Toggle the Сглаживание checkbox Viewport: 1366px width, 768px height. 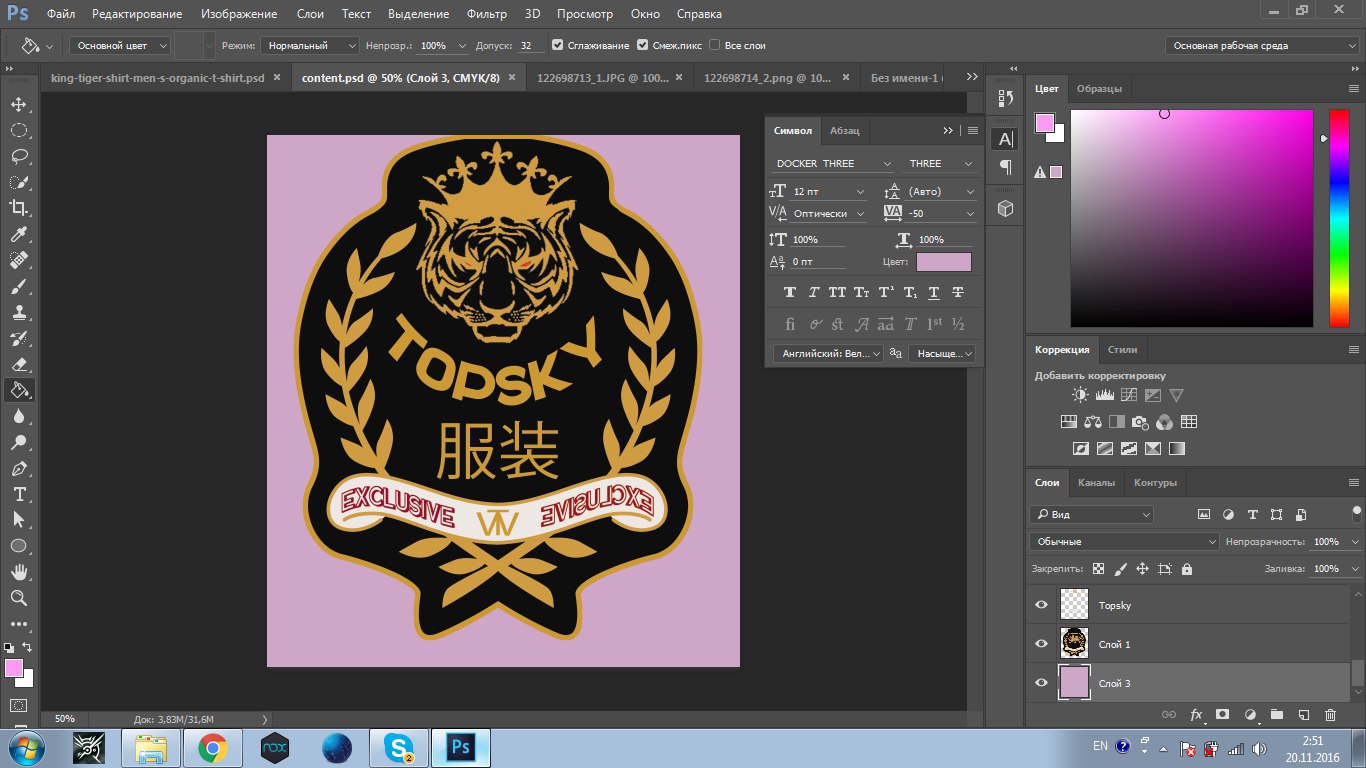coord(558,46)
